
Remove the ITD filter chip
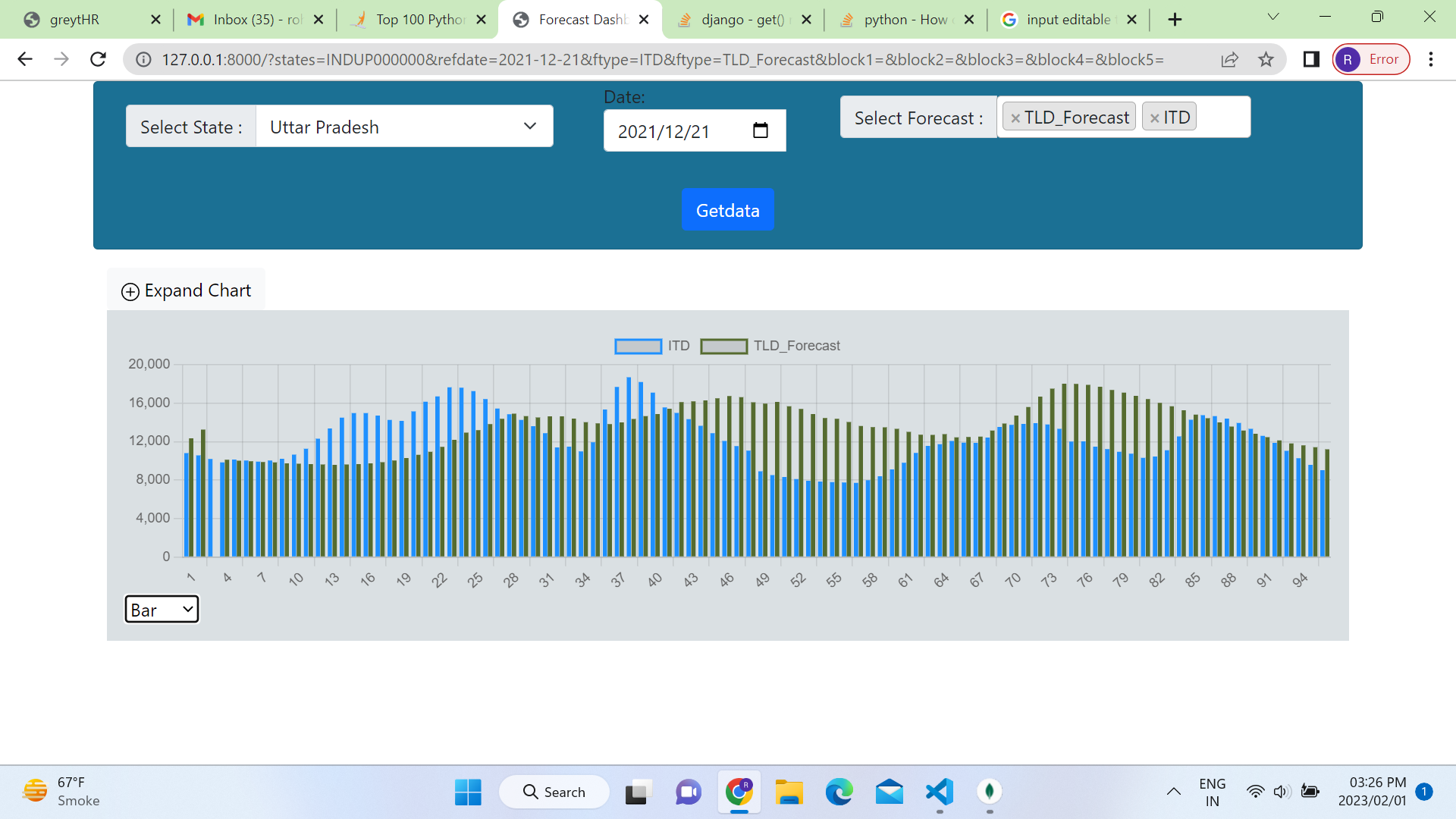pos(1153,117)
